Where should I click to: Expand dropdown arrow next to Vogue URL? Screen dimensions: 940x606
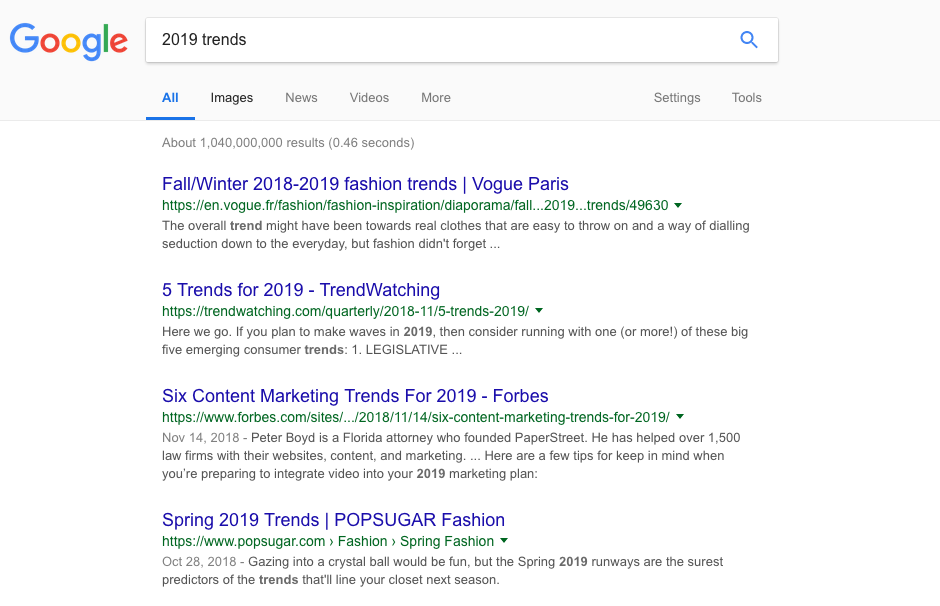pos(678,205)
